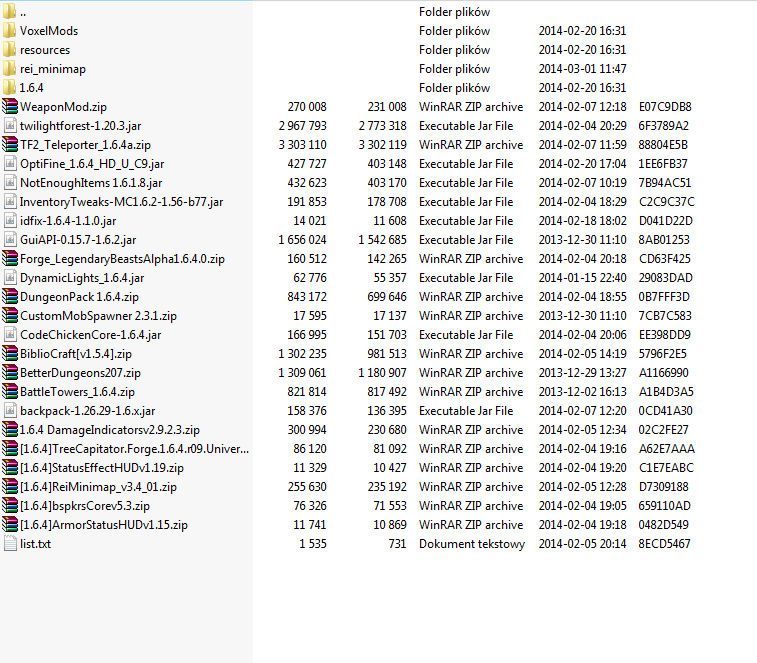
Task: Click date 2014-02-20 17:04 of OptiFine
Action: tap(583, 164)
